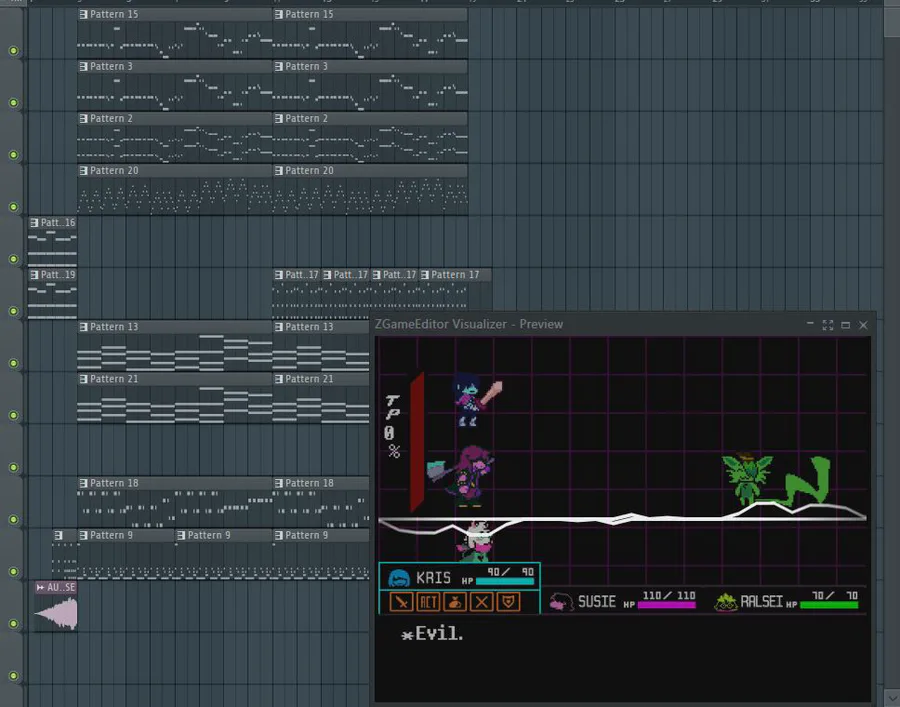Click Susie's head icon in the party panel
900x707 pixels.
click(x=561, y=601)
